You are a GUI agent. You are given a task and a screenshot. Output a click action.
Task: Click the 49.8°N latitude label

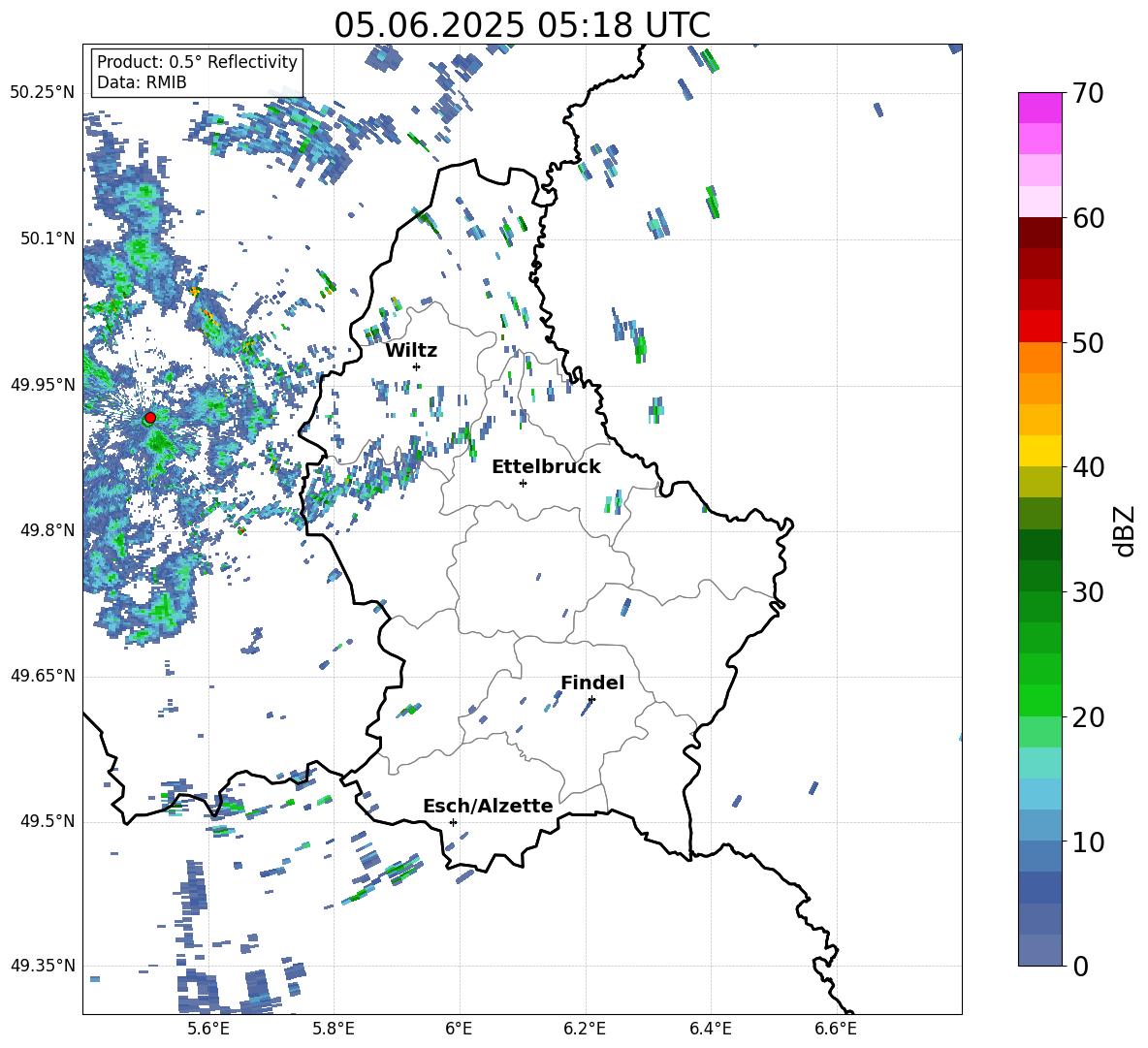[x=48, y=530]
